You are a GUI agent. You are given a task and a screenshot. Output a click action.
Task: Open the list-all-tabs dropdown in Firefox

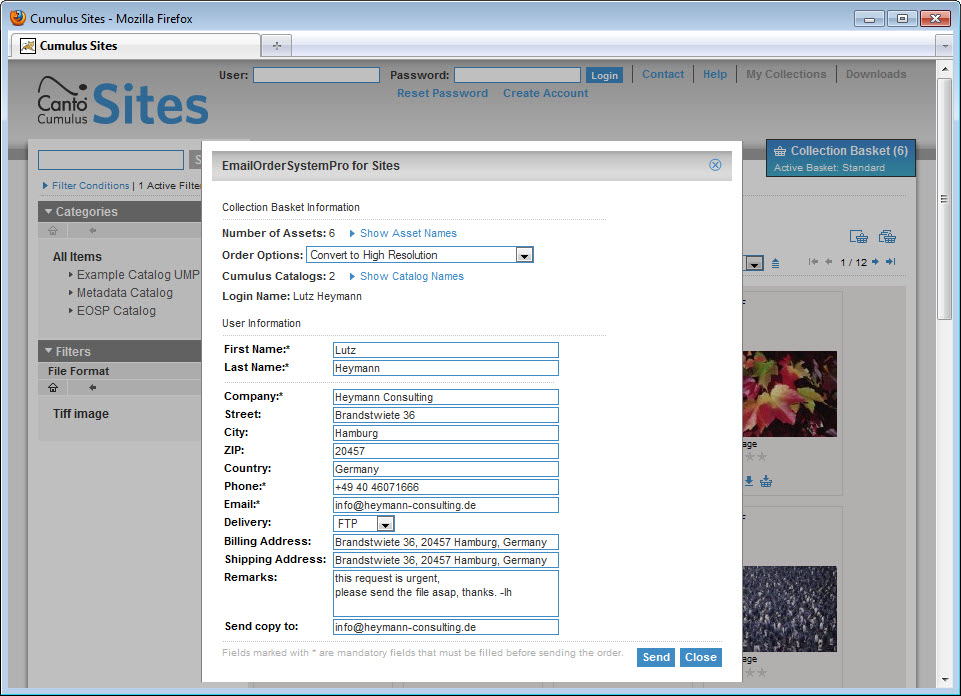(944, 46)
